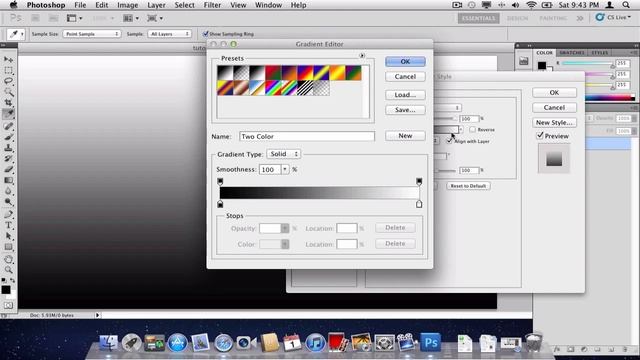Open the Arrange Documents menu icon

coord(131,18)
